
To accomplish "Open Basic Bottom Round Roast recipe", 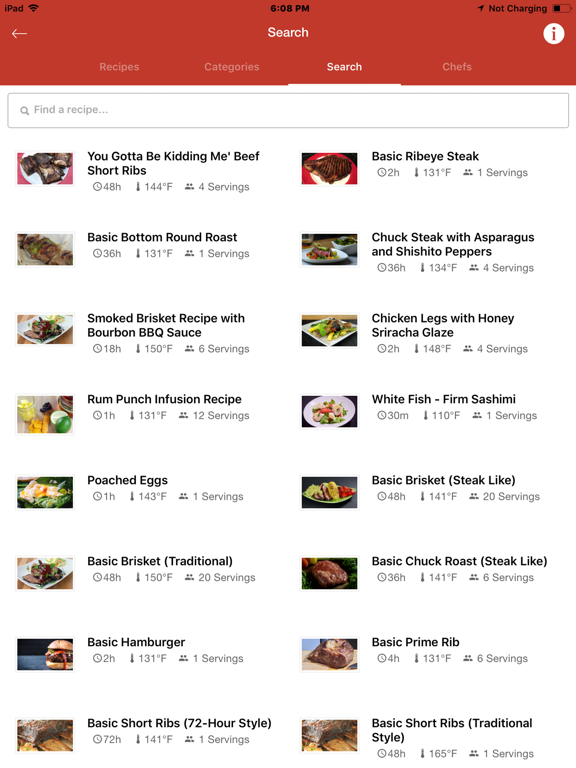I will [162, 237].
